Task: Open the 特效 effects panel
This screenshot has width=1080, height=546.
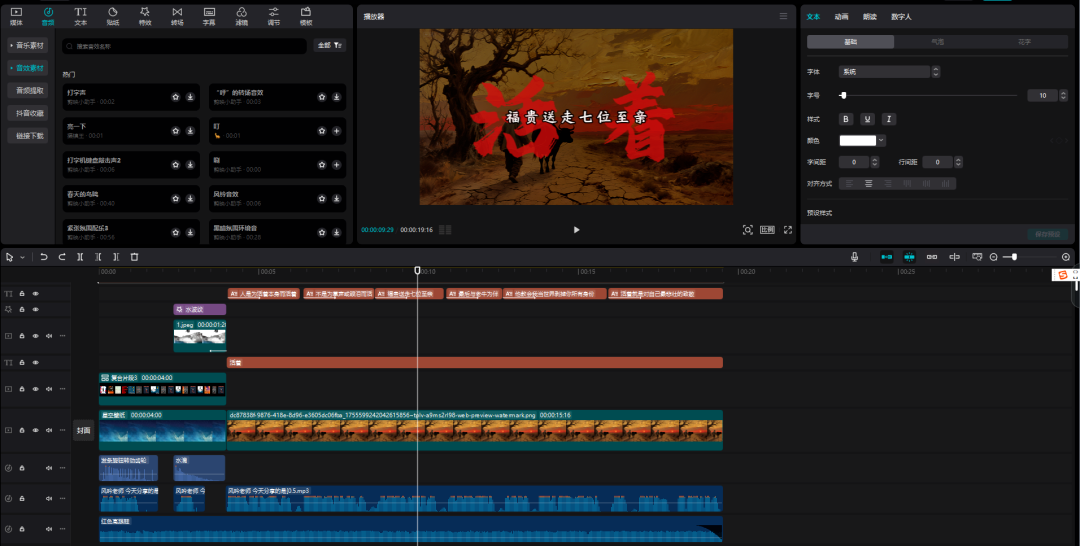Action: pyautogui.click(x=145, y=16)
